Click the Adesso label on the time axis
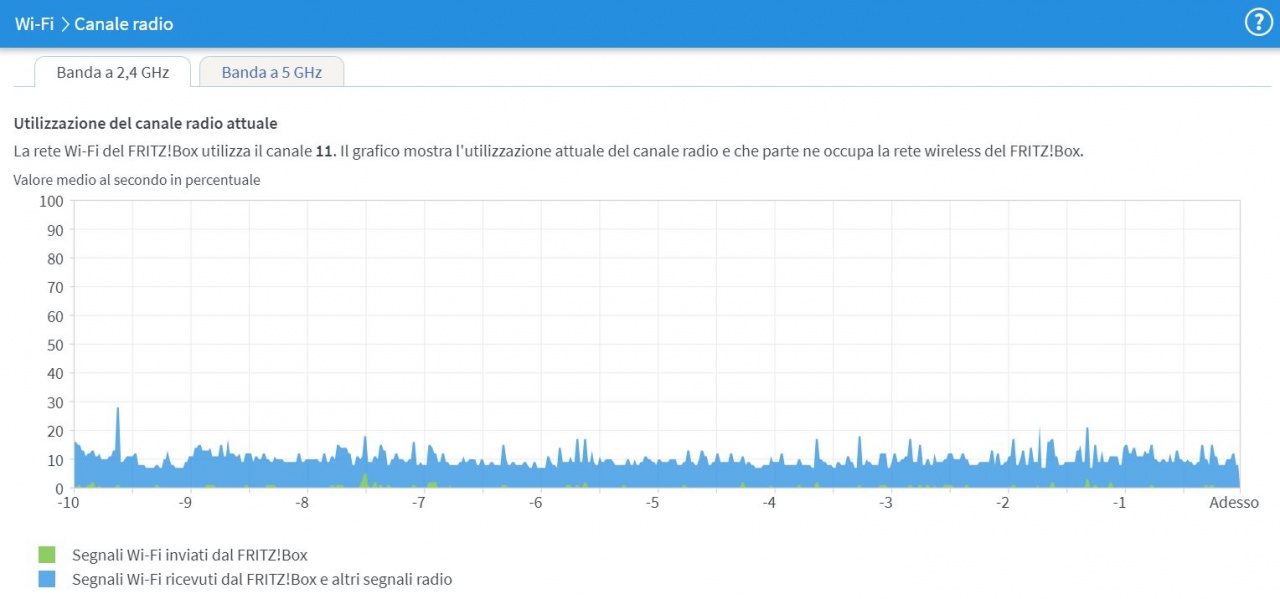Screen dimensions: 1280x599 click(x=1234, y=502)
